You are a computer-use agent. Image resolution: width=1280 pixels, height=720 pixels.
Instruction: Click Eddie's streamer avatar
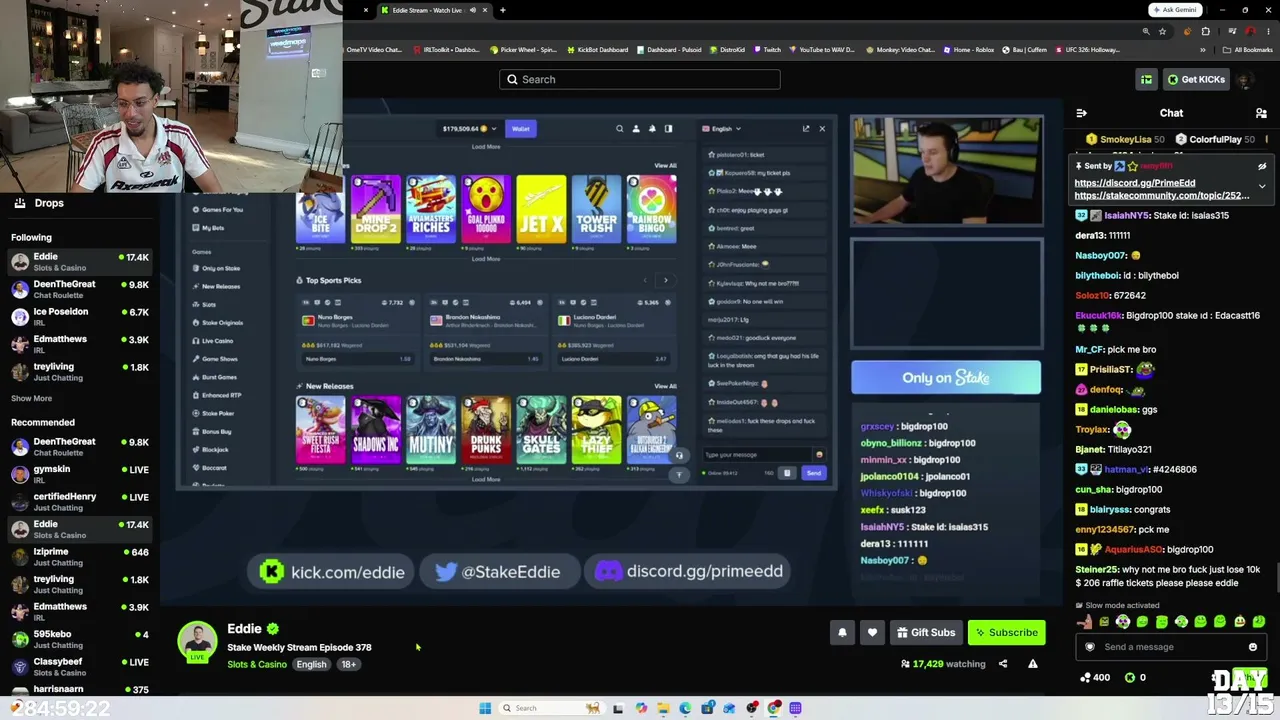click(x=197, y=641)
